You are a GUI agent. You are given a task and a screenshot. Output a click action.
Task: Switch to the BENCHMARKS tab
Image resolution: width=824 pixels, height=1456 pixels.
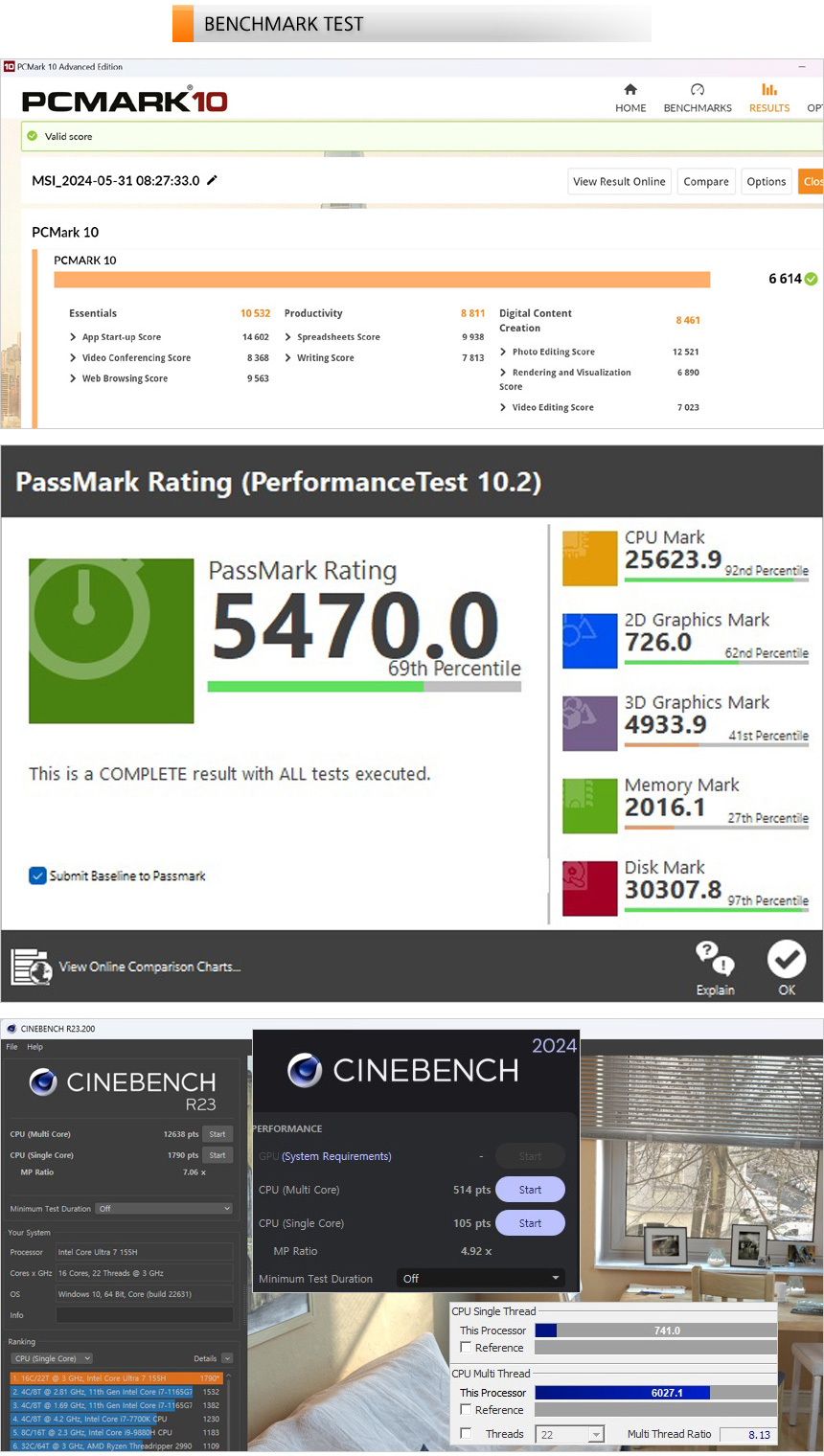point(698,99)
